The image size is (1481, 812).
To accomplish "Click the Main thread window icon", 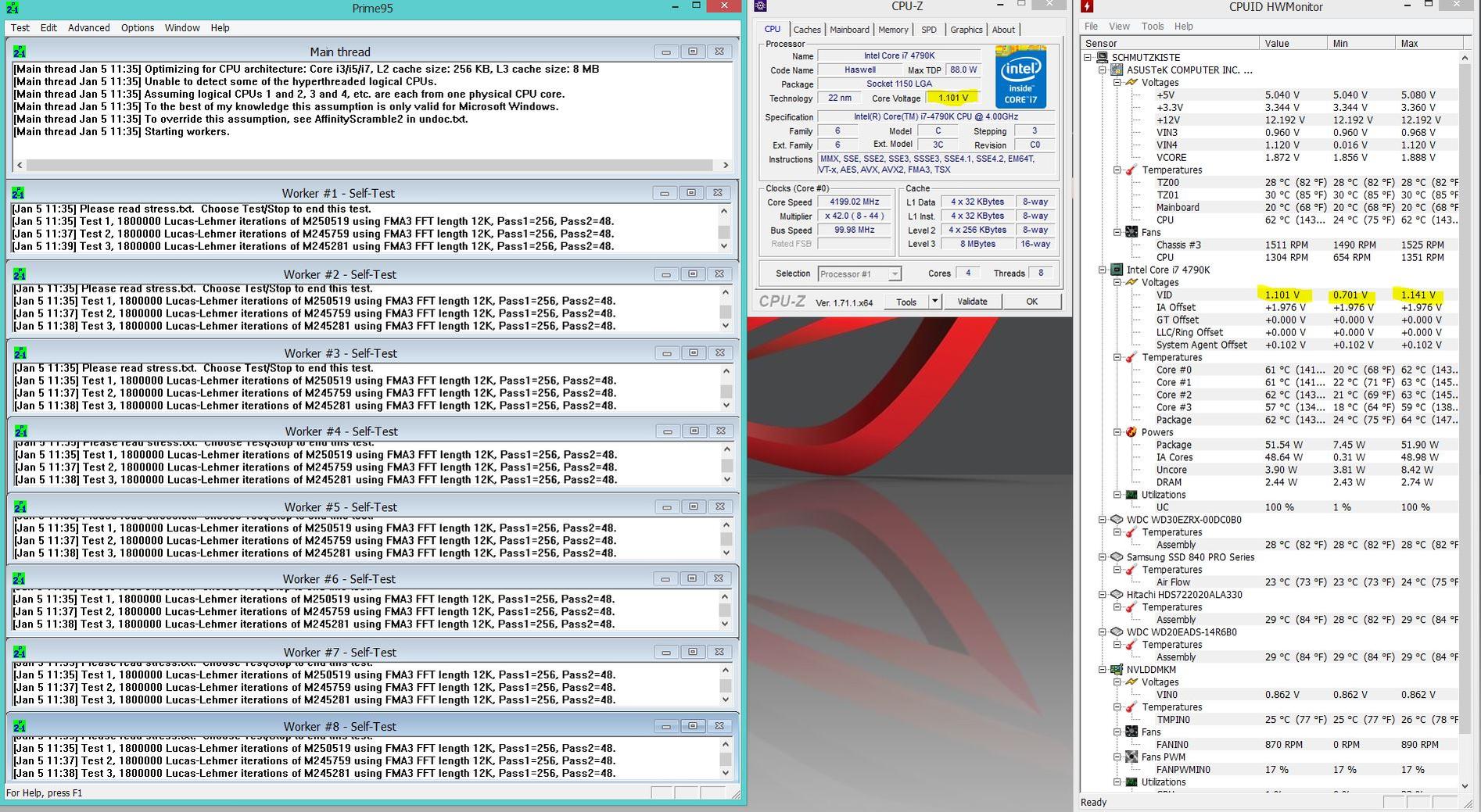I will click(20, 52).
